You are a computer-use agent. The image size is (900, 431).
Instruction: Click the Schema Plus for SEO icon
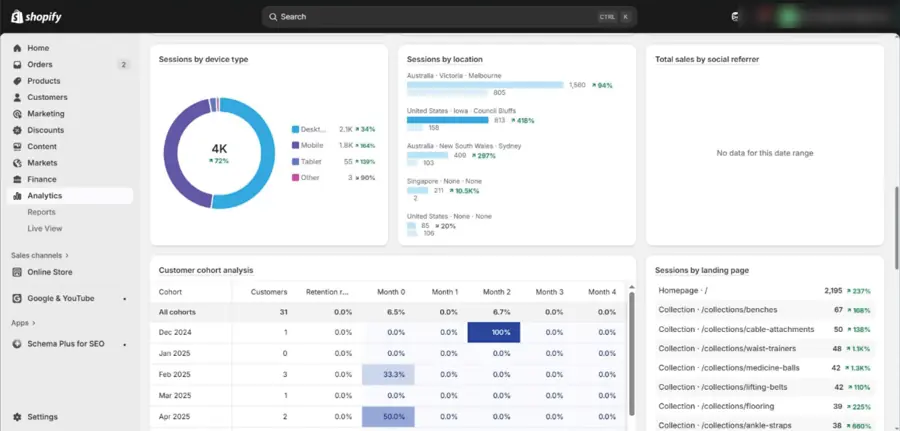tap(17, 344)
